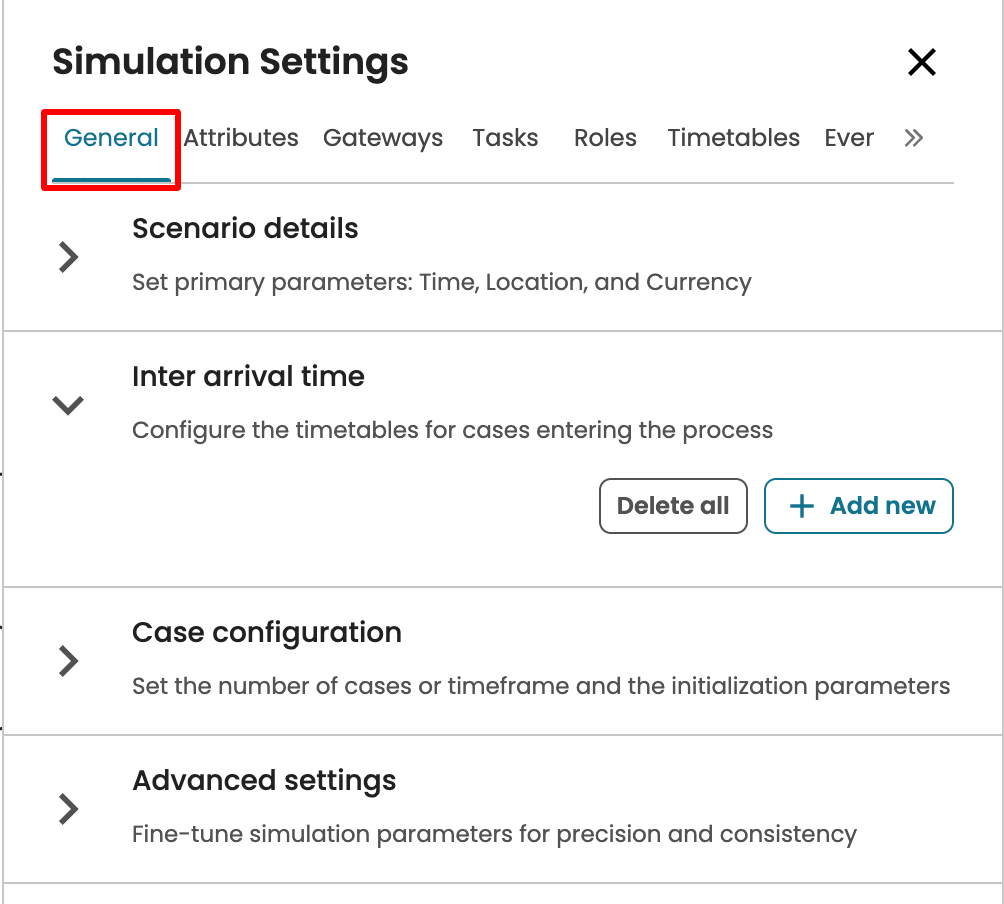
Task: Expand Advanced settings chevron arrow
Action: point(68,808)
